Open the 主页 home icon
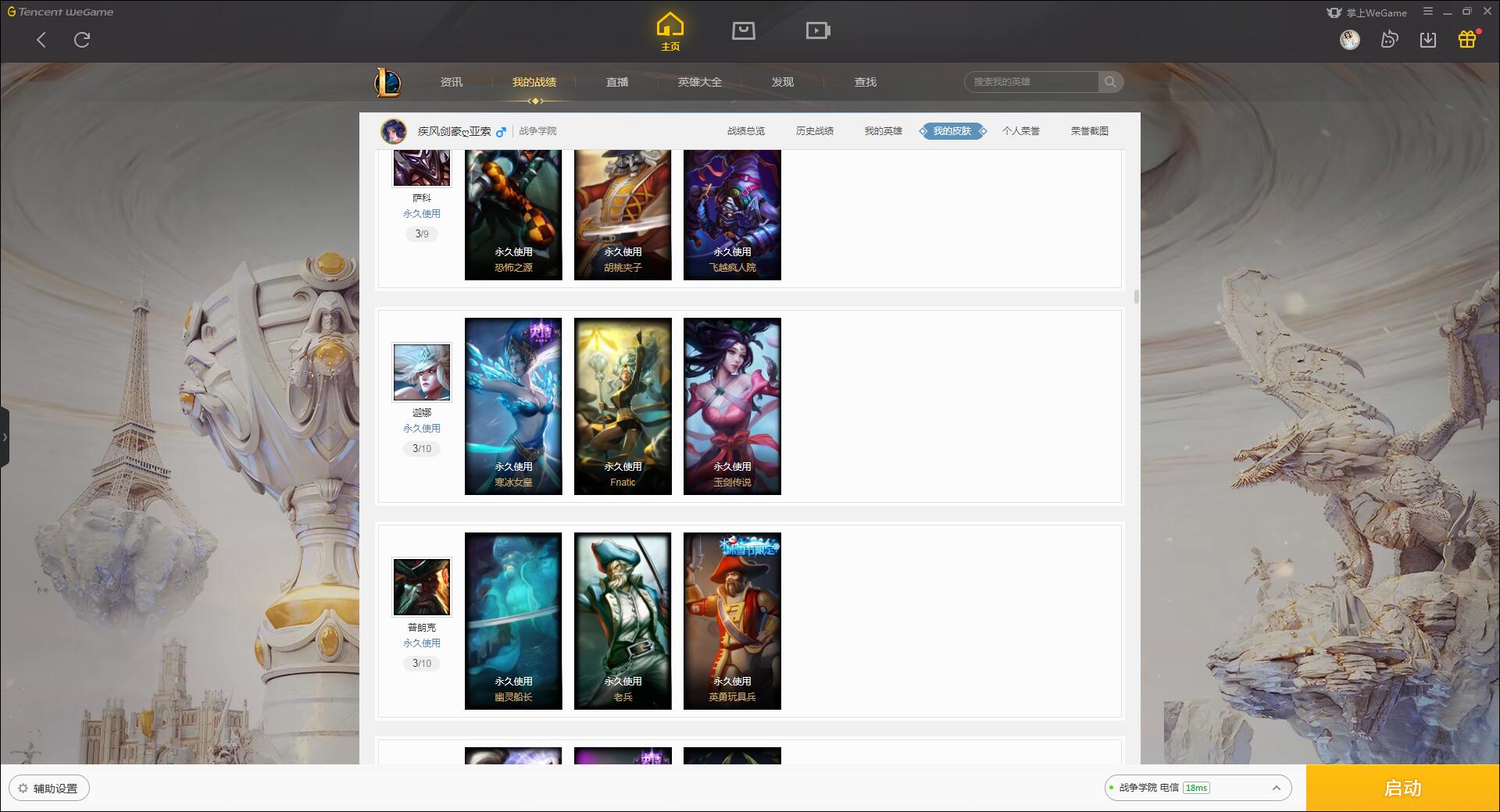This screenshot has height=812, width=1500. click(670, 32)
